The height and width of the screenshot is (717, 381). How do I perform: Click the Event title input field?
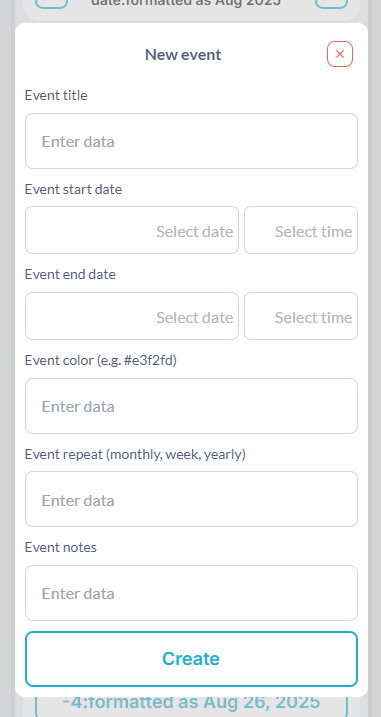pos(191,141)
